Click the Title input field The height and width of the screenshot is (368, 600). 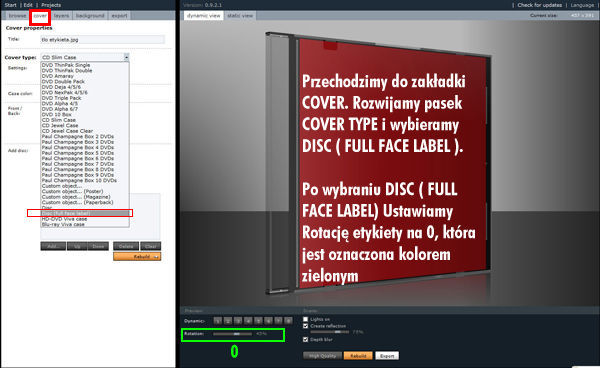(103, 39)
